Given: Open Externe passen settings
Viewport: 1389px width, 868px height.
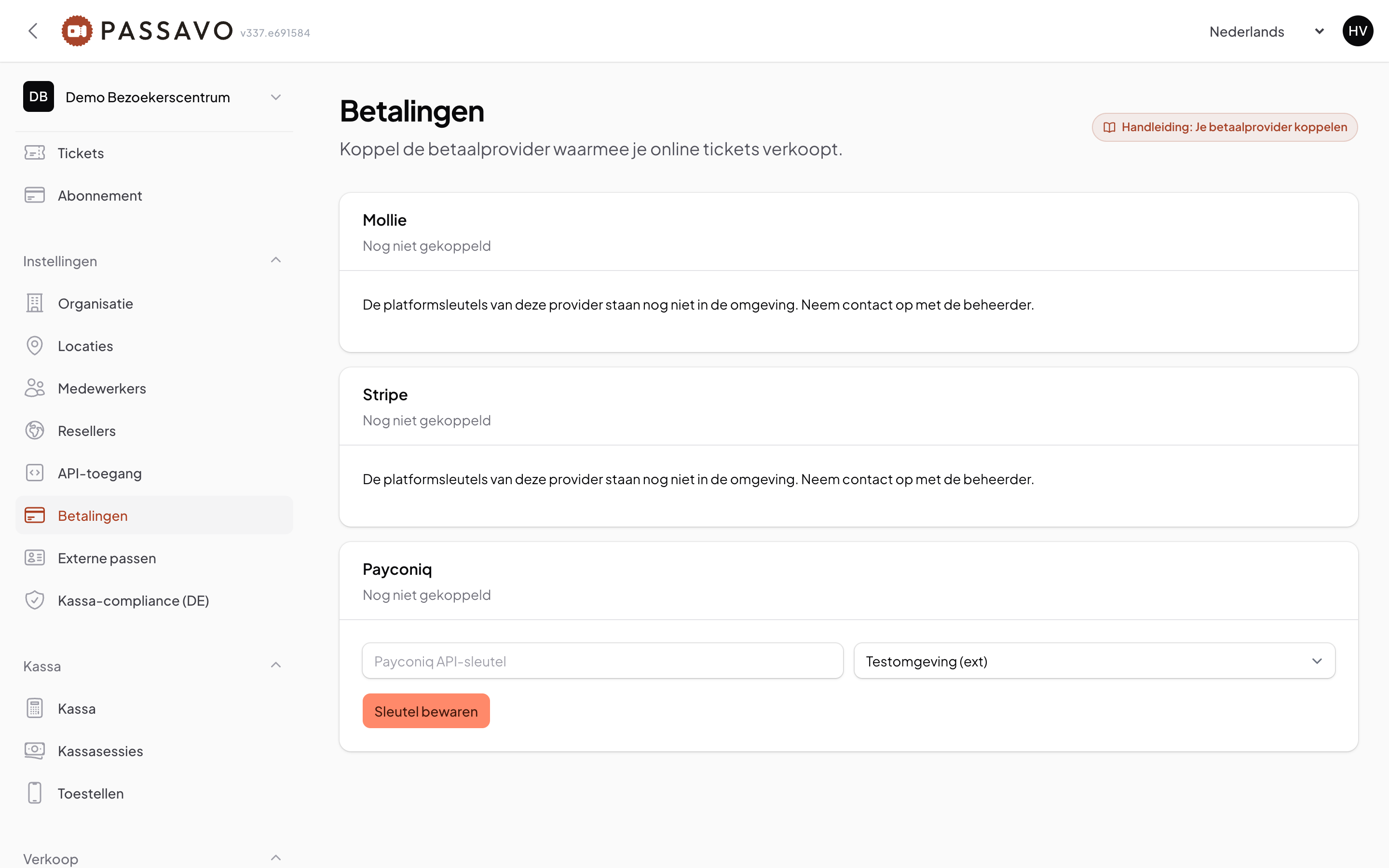Looking at the screenshot, I should tap(154, 558).
